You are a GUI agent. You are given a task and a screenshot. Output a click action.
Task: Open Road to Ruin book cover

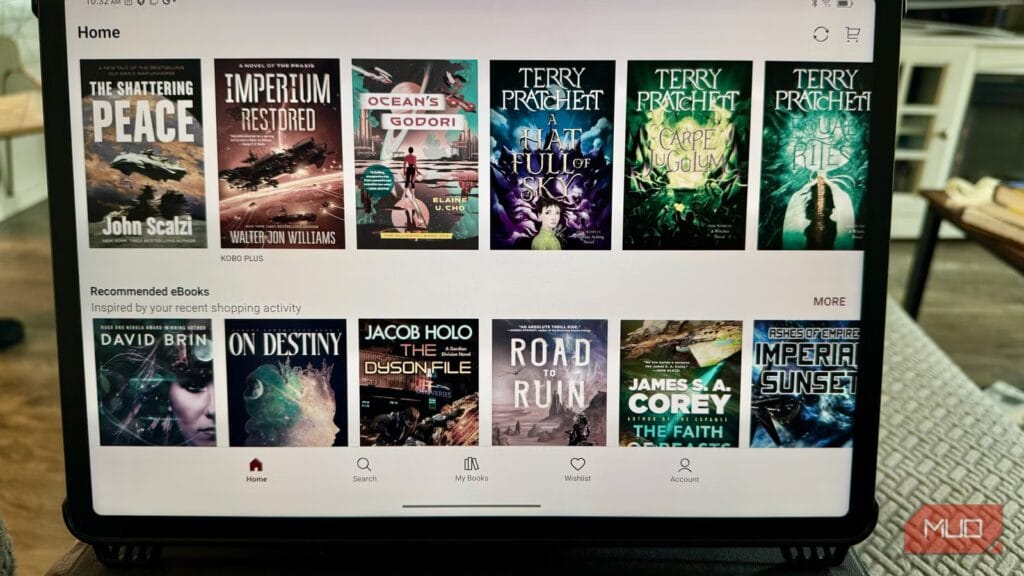(x=550, y=383)
